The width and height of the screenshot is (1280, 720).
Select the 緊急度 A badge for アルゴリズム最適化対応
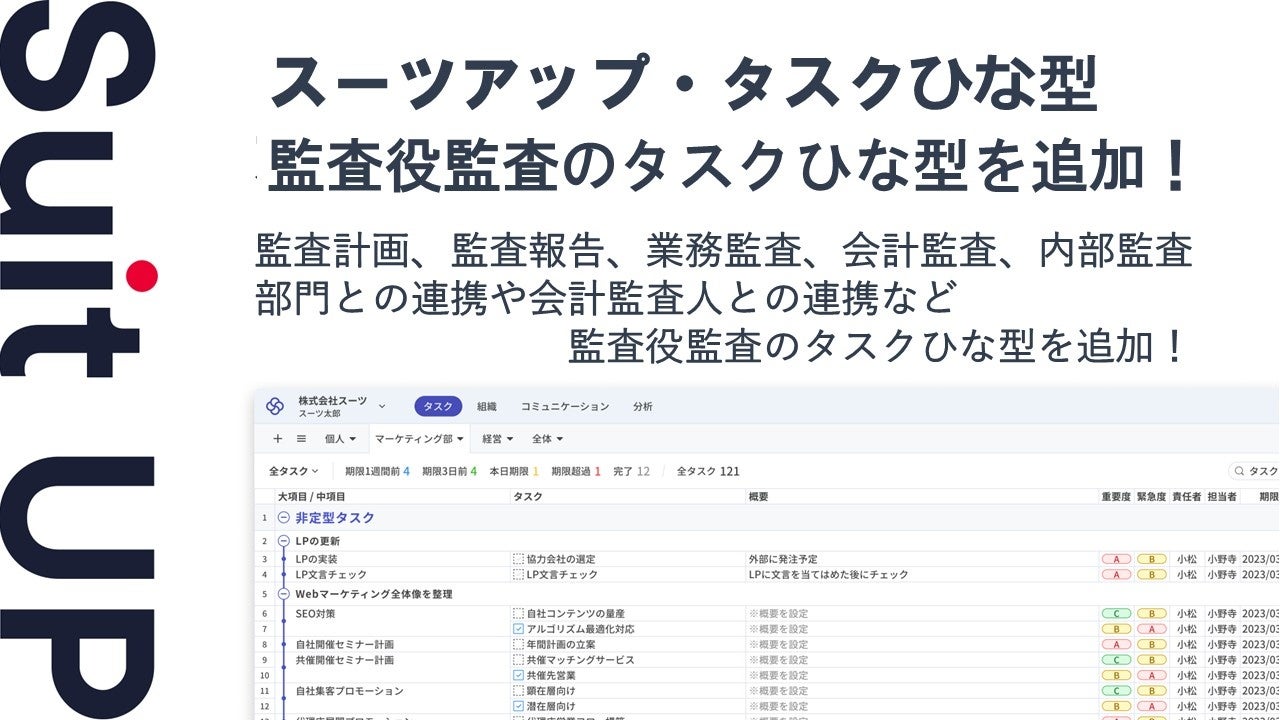click(1151, 629)
